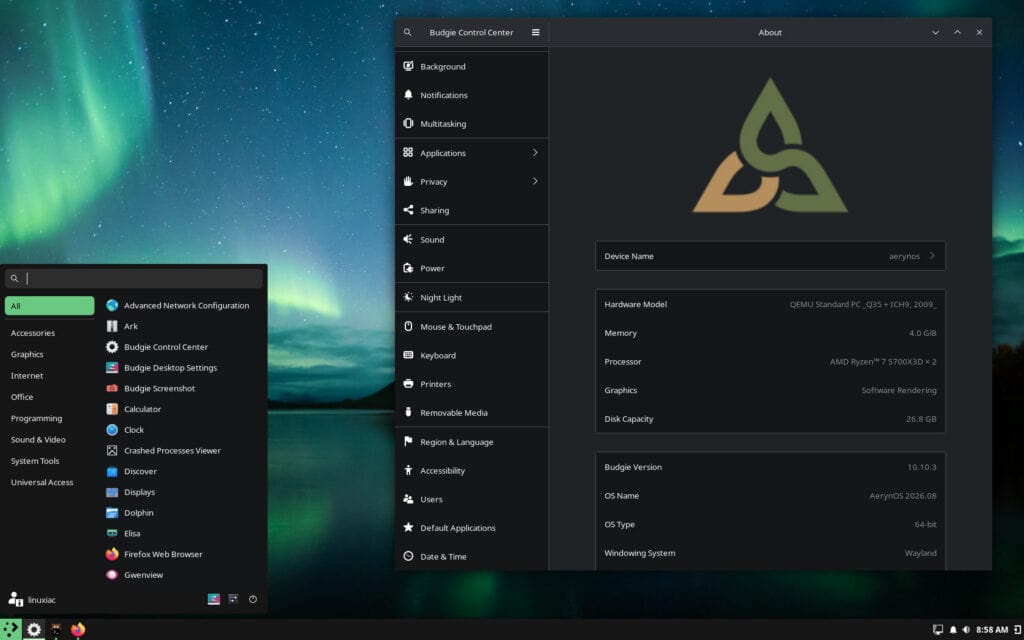The width and height of the screenshot is (1024, 640).
Task: Click the Disk Capacity 26.8 GB row
Action: coord(770,419)
